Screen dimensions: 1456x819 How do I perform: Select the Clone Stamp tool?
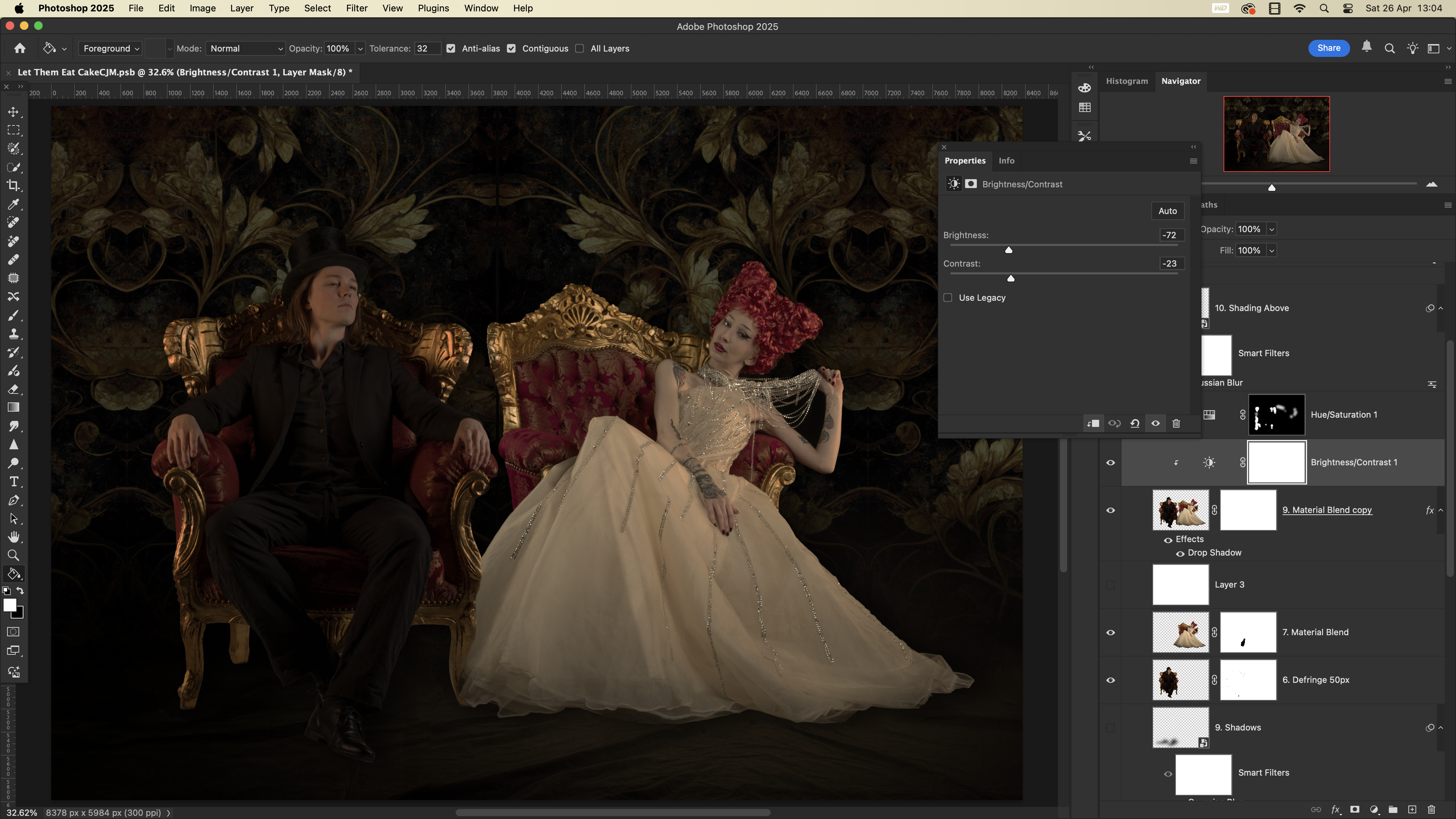click(14, 333)
